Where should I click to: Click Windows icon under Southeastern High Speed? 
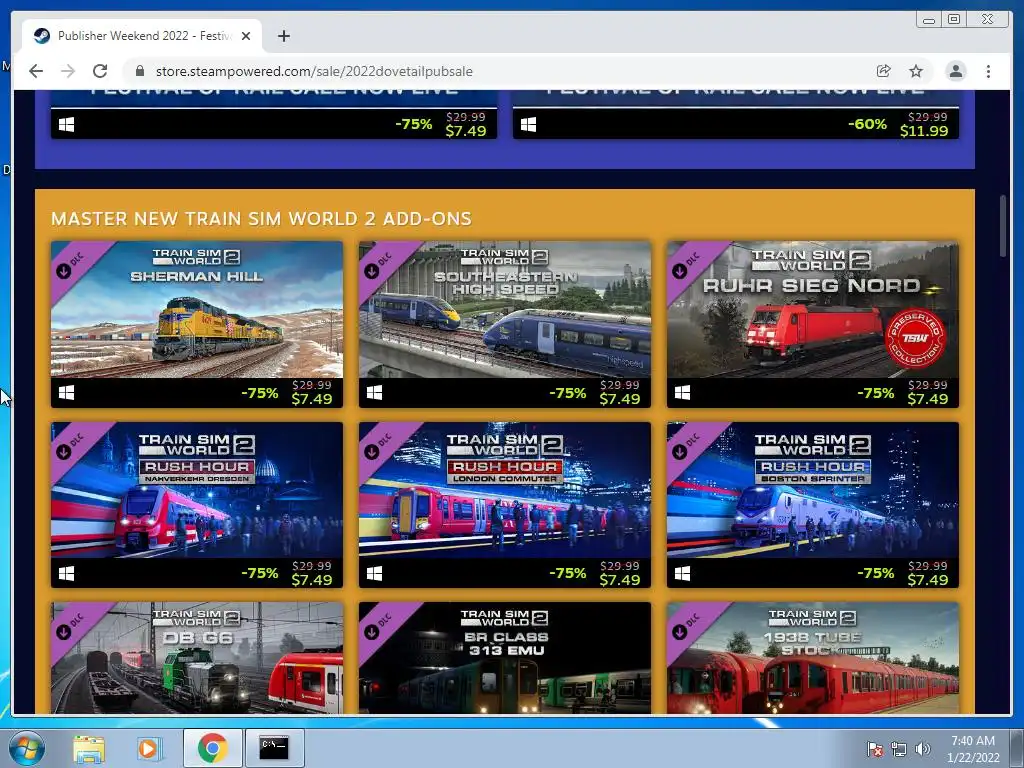pyautogui.click(x=374, y=392)
